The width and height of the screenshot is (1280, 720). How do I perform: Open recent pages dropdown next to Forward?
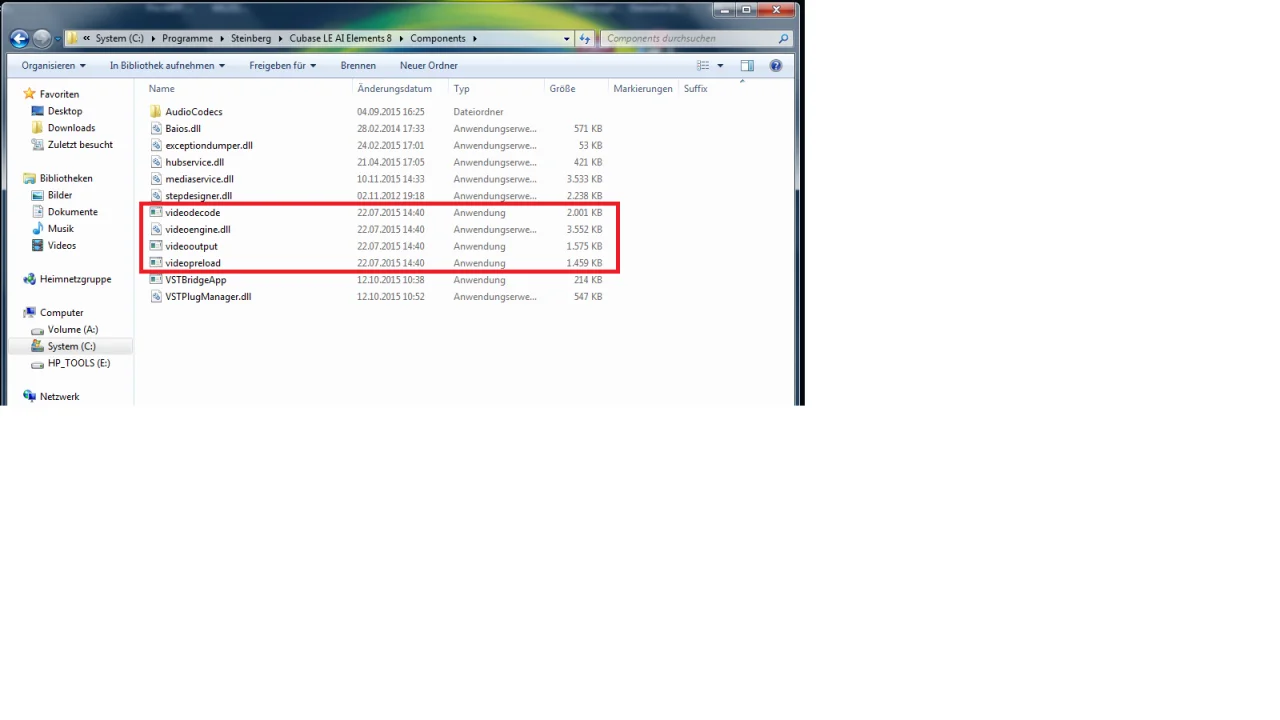(x=58, y=40)
